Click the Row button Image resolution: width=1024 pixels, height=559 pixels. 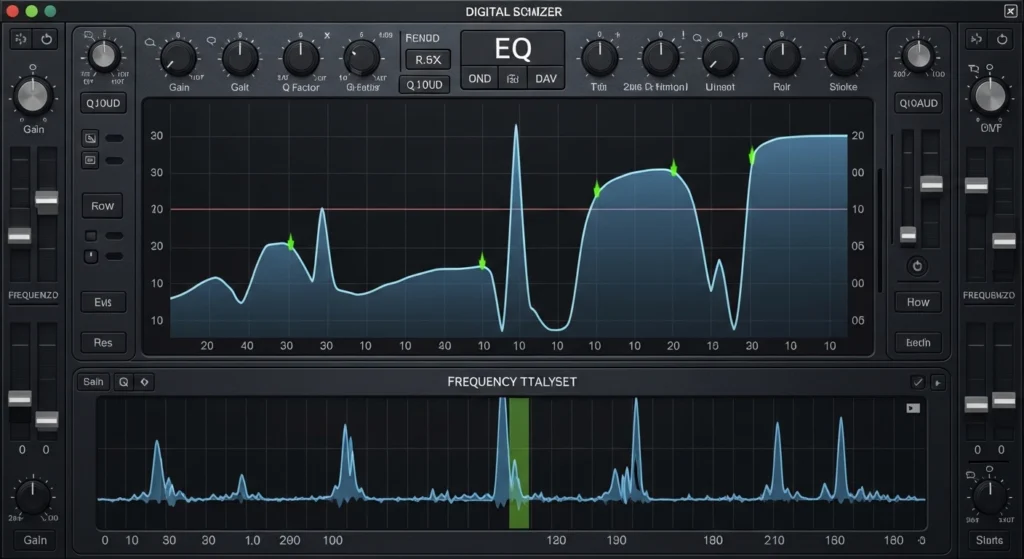103,206
